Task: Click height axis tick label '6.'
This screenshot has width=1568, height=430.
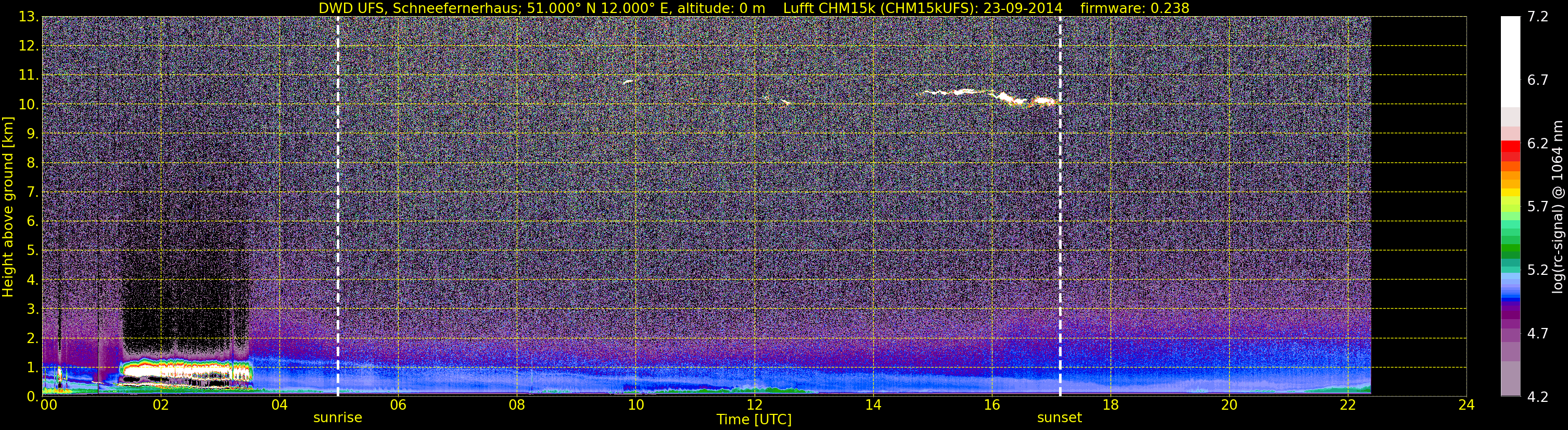Action: coord(32,222)
